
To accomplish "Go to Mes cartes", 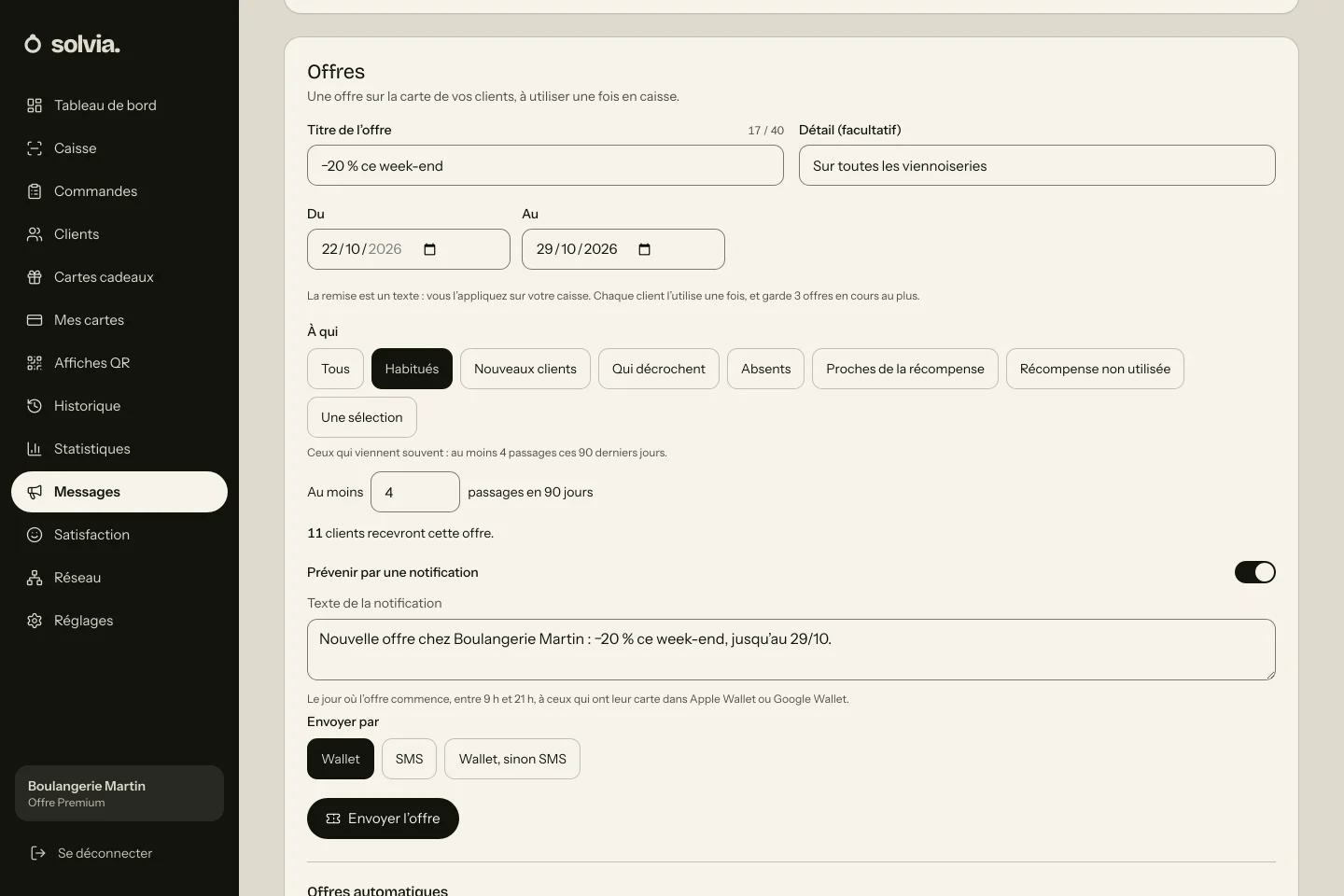I will coord(119,320).
